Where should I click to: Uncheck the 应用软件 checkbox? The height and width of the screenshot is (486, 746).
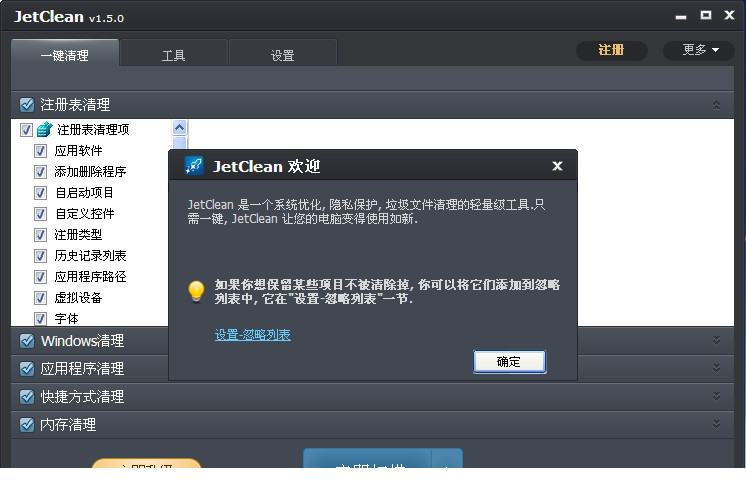pyautogui.click(x=40, y=151)
